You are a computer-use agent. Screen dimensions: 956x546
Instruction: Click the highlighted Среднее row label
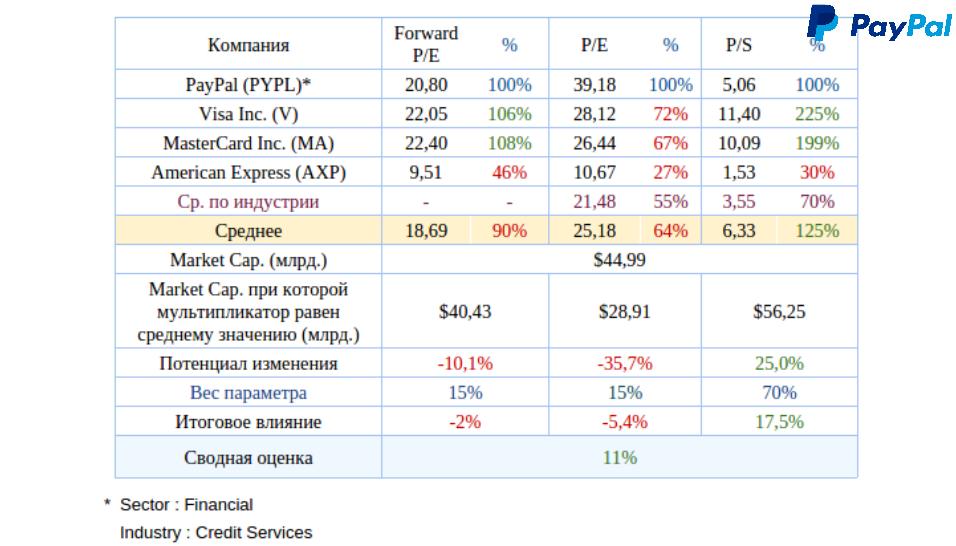(248, 231)
